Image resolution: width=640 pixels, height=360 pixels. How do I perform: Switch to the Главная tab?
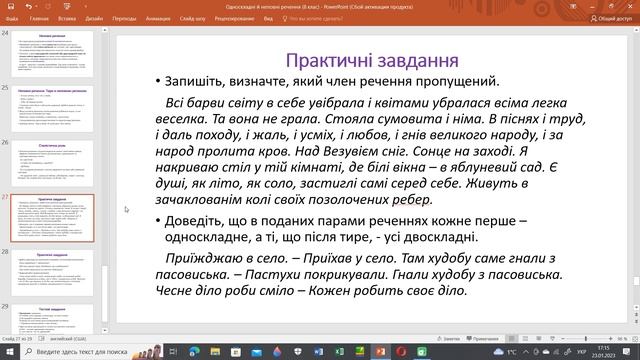coord(39,19)
